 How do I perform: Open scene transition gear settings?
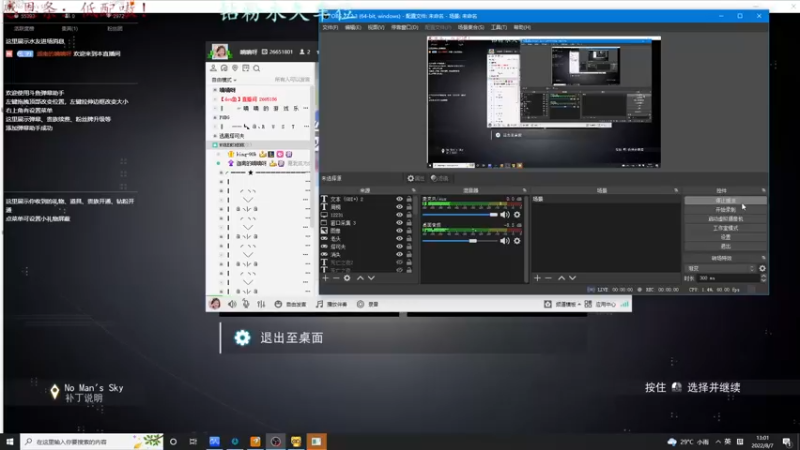[762, 268]
